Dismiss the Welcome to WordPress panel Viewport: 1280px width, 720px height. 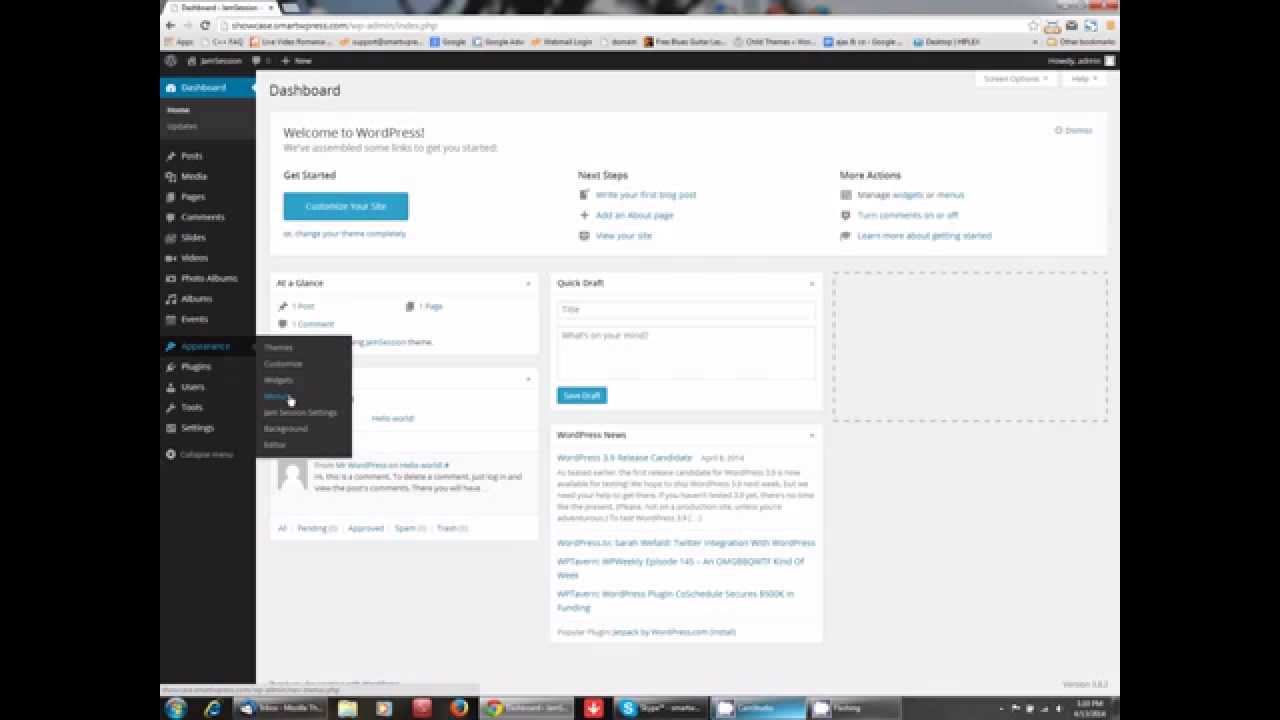click(x=1074, y=130)
